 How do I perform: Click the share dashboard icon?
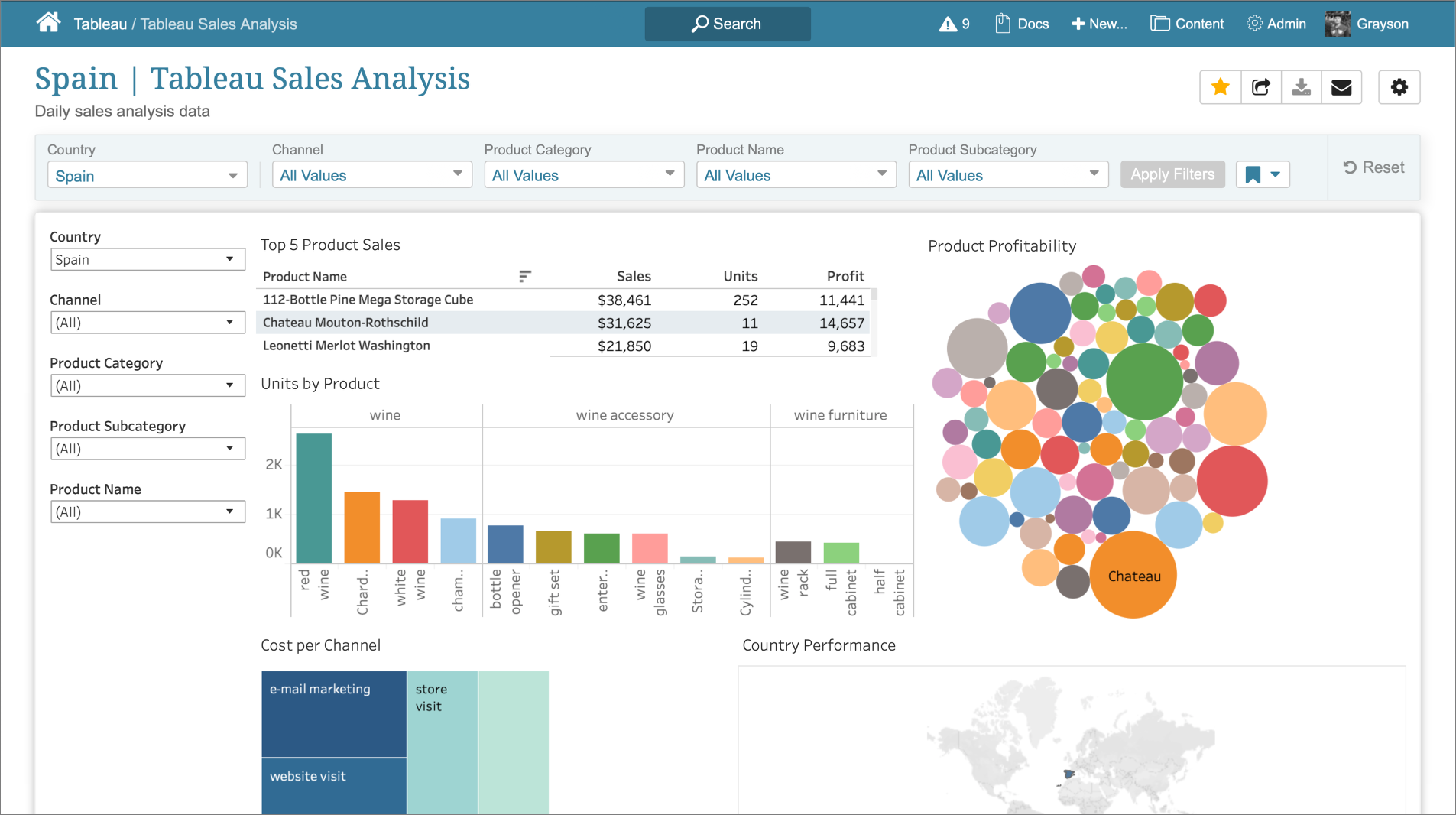[x=1260, y=87]
